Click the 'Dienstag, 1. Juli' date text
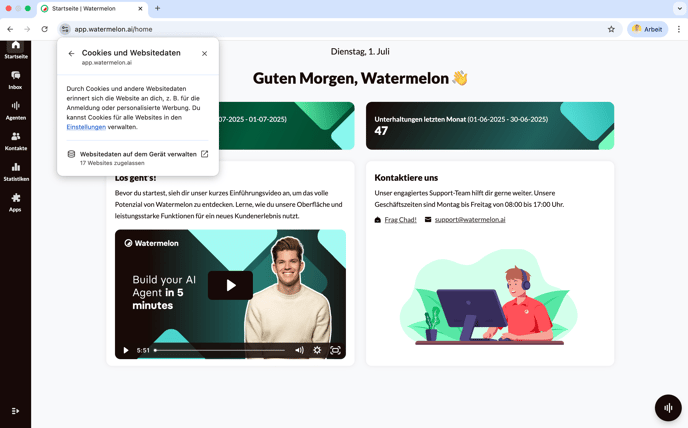 pos(360,51)
